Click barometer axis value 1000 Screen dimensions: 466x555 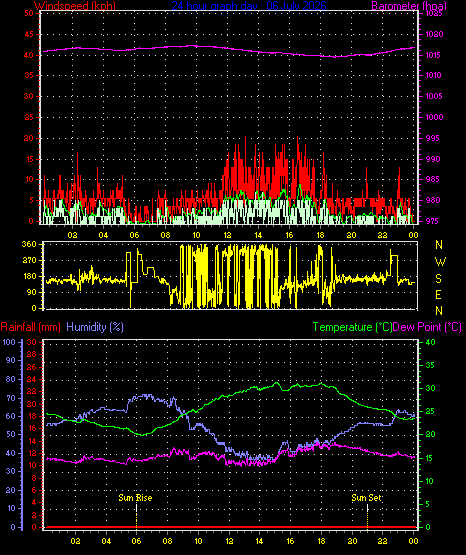434,117
